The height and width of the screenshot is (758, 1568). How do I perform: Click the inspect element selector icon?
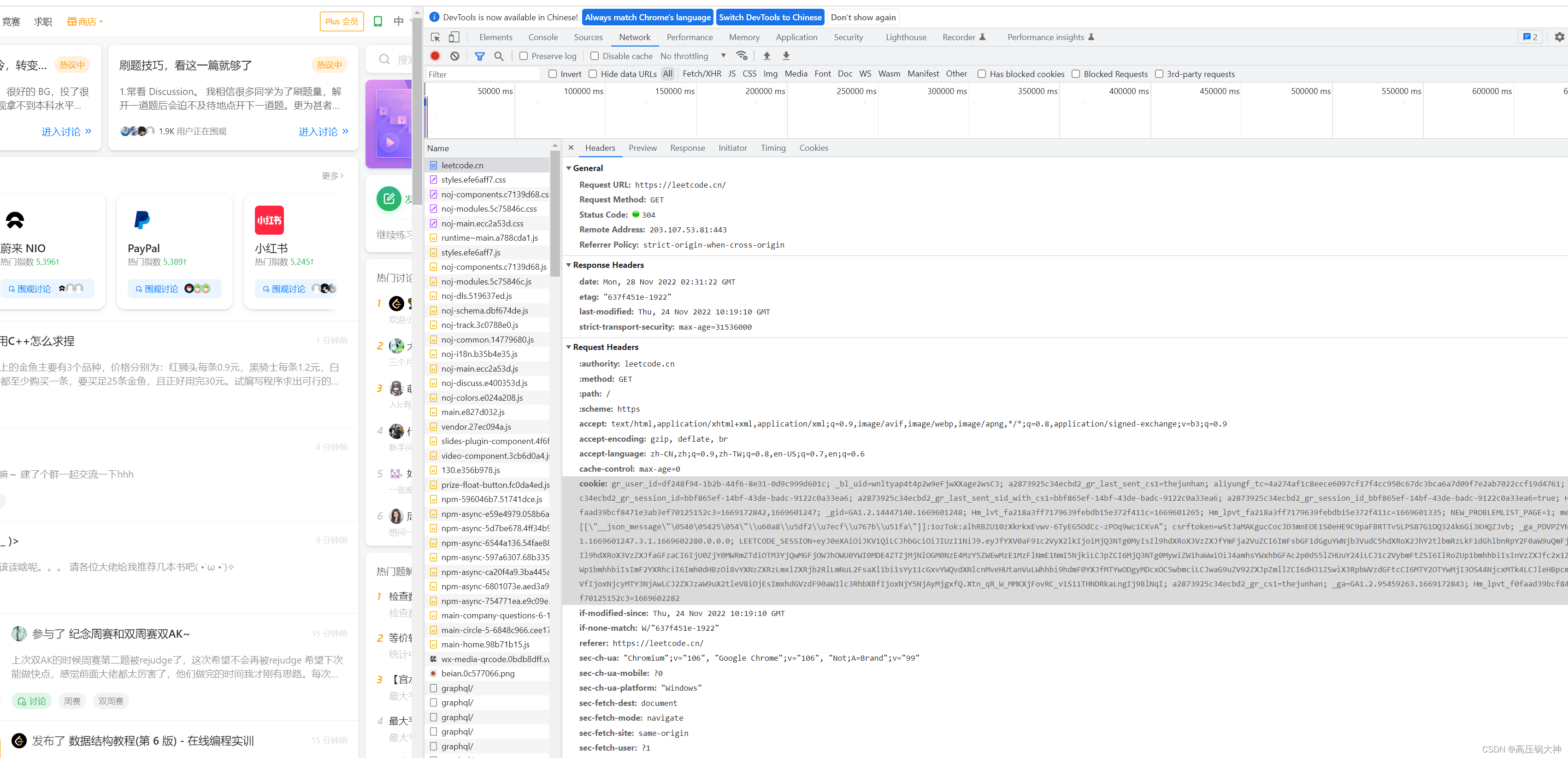tap(435, 37)
